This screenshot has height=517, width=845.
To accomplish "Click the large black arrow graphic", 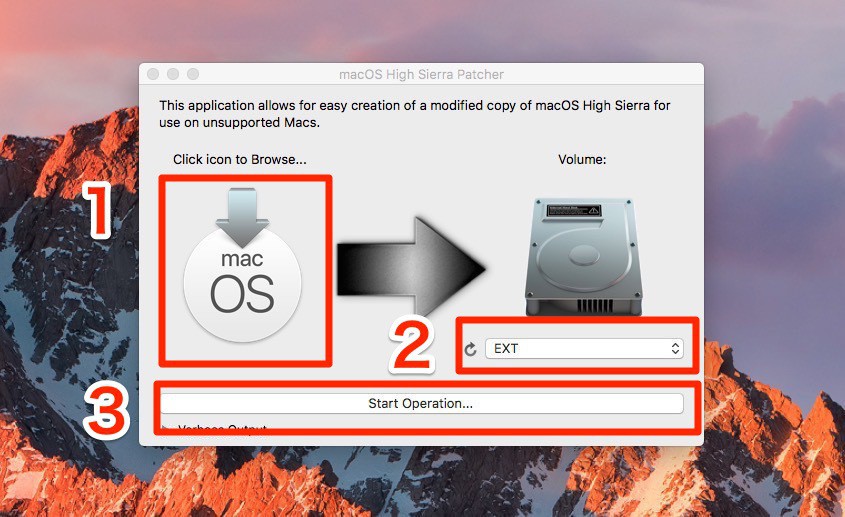I will 411,267.
